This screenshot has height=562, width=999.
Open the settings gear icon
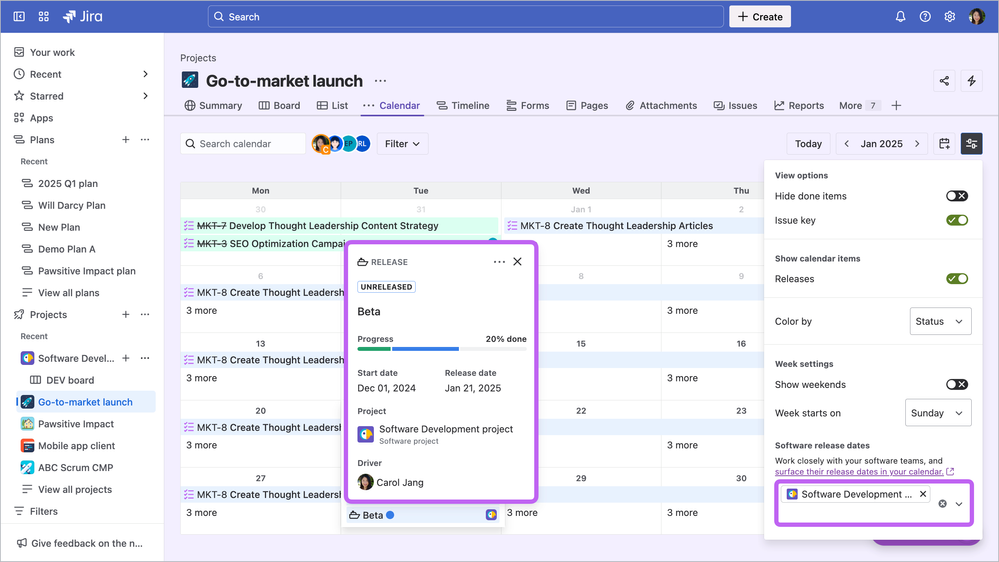click(x=950, y=17)
